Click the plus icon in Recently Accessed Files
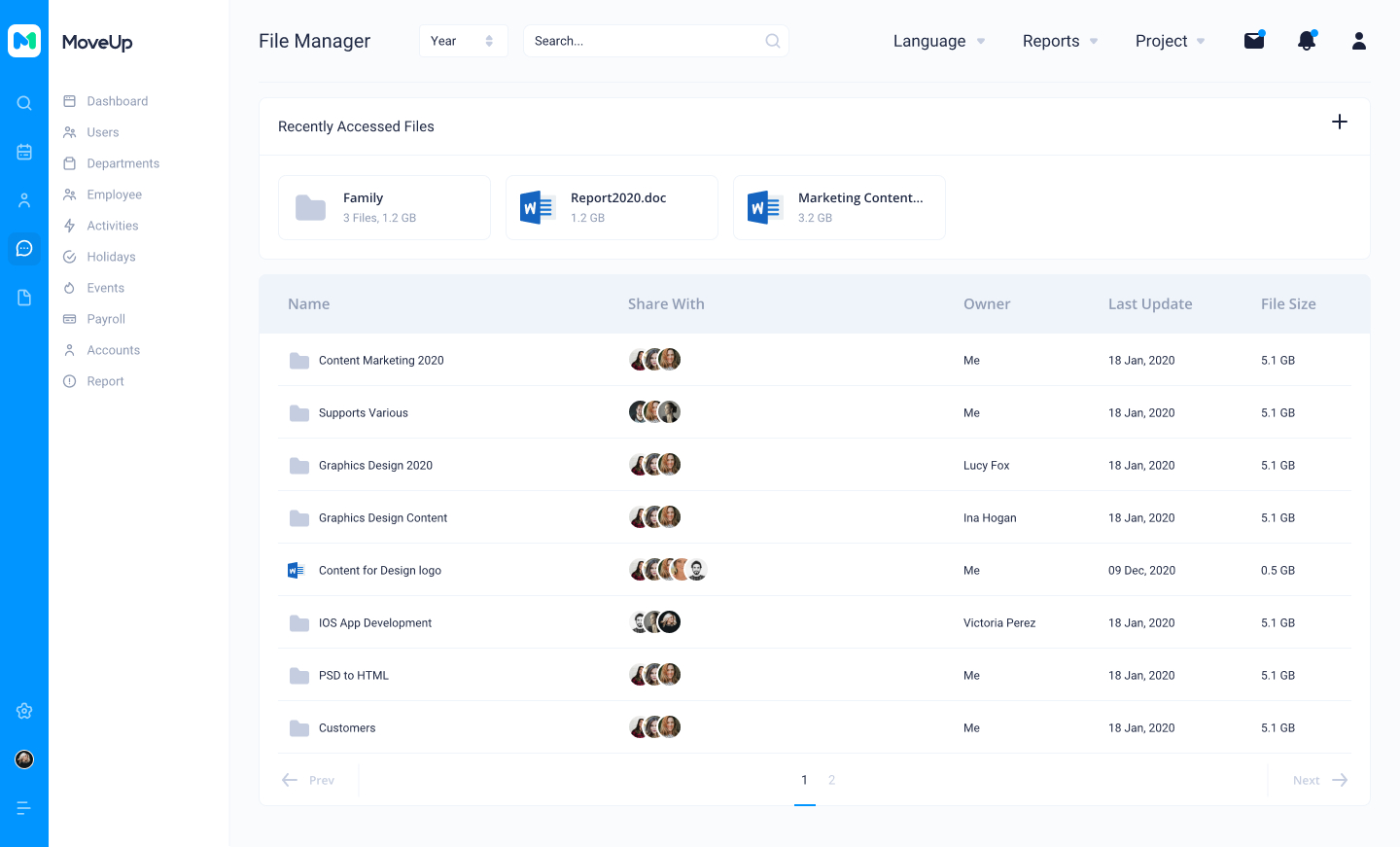 coord(1340,122)
